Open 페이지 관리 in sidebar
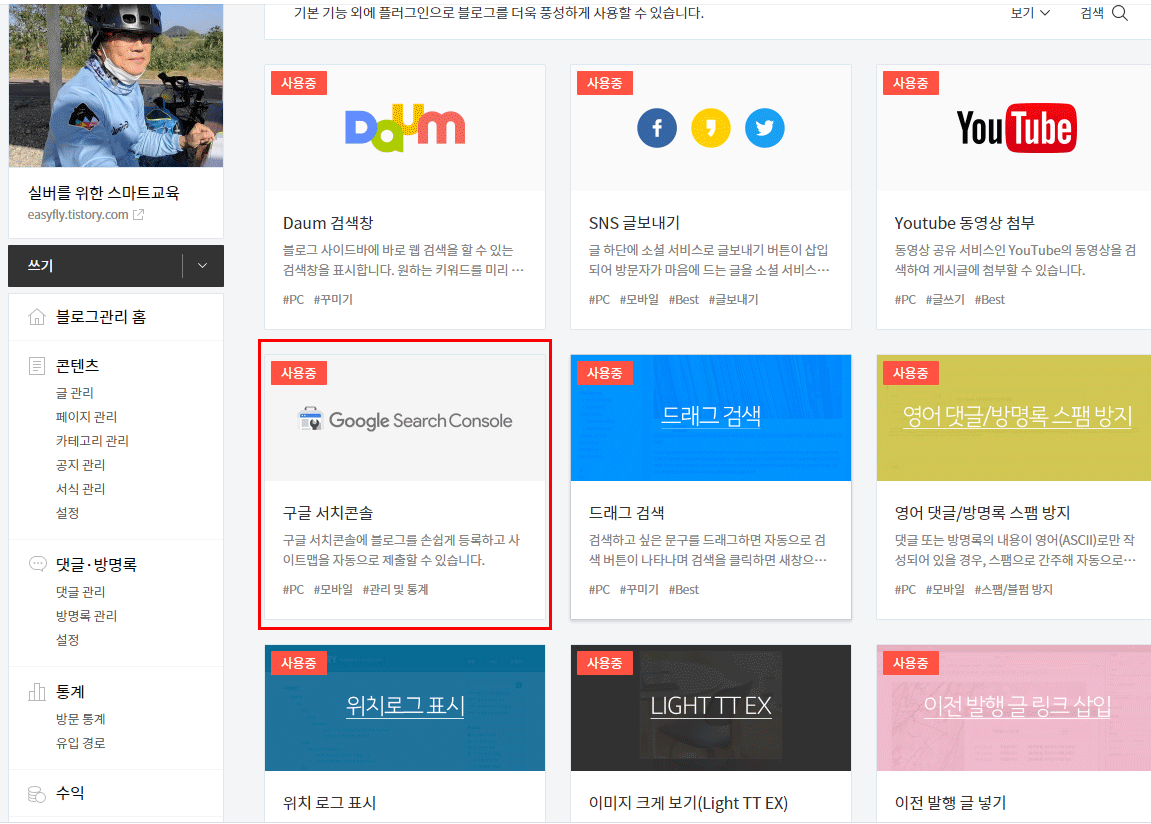Image resolution: width=1151 pixels, height=824 pixels. point(87,417)
